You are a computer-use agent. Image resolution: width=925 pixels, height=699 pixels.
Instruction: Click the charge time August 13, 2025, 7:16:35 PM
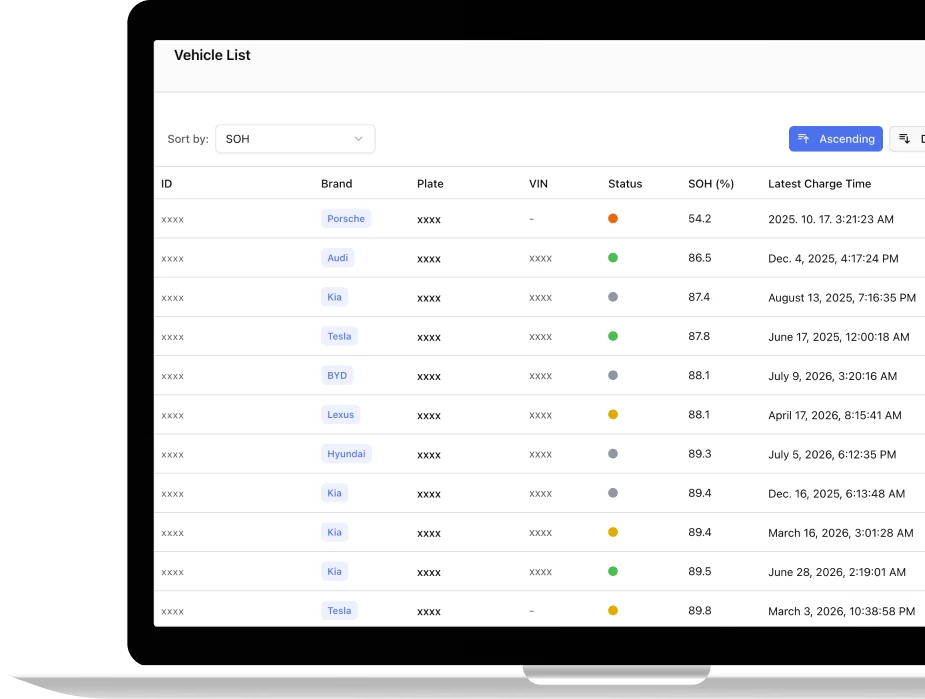[842, 298]
